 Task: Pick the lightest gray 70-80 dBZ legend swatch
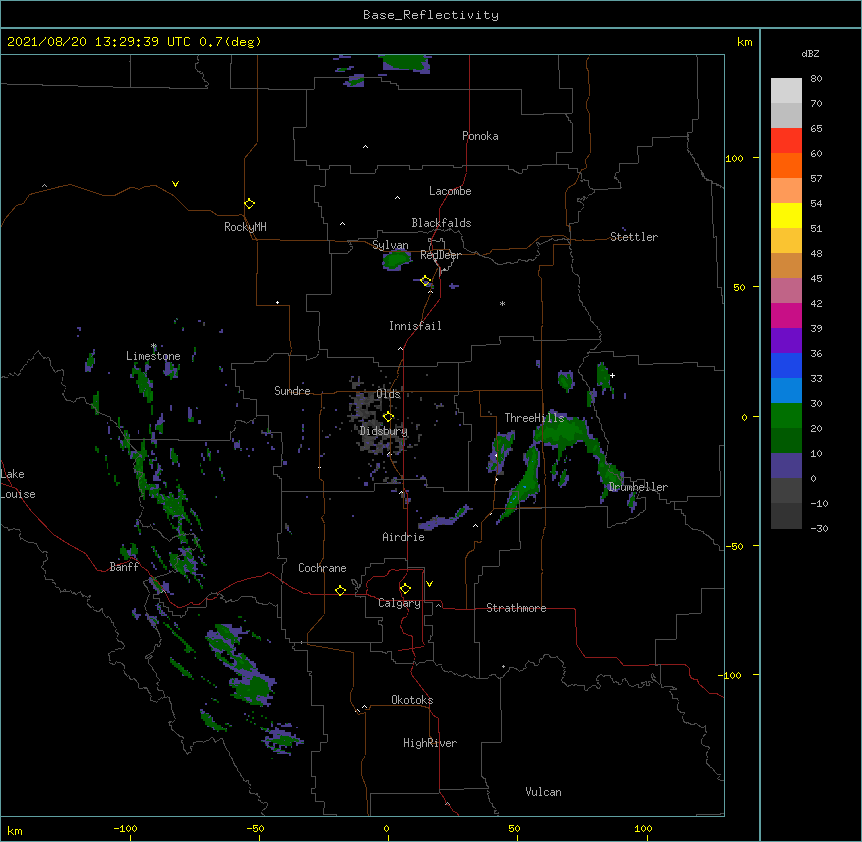786,91
